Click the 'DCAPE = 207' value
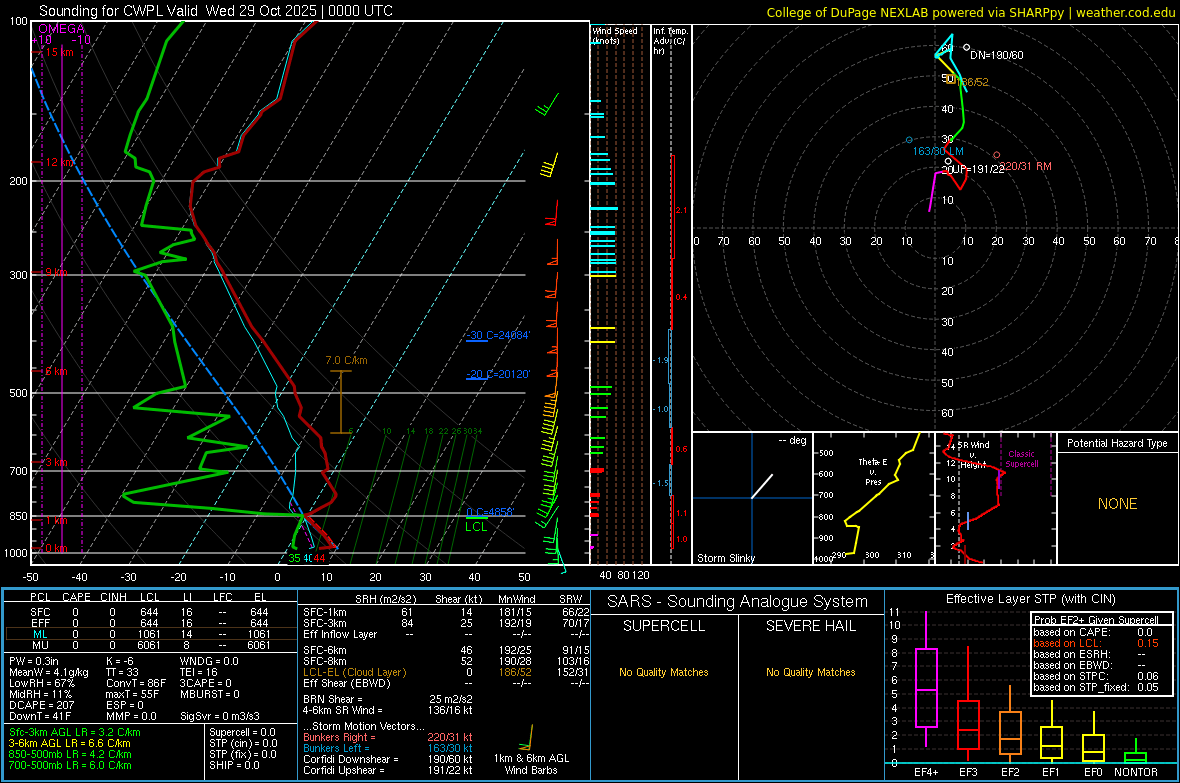Image resolution: width=1180 pixels, height=783 pixels. tap(41, 705)
